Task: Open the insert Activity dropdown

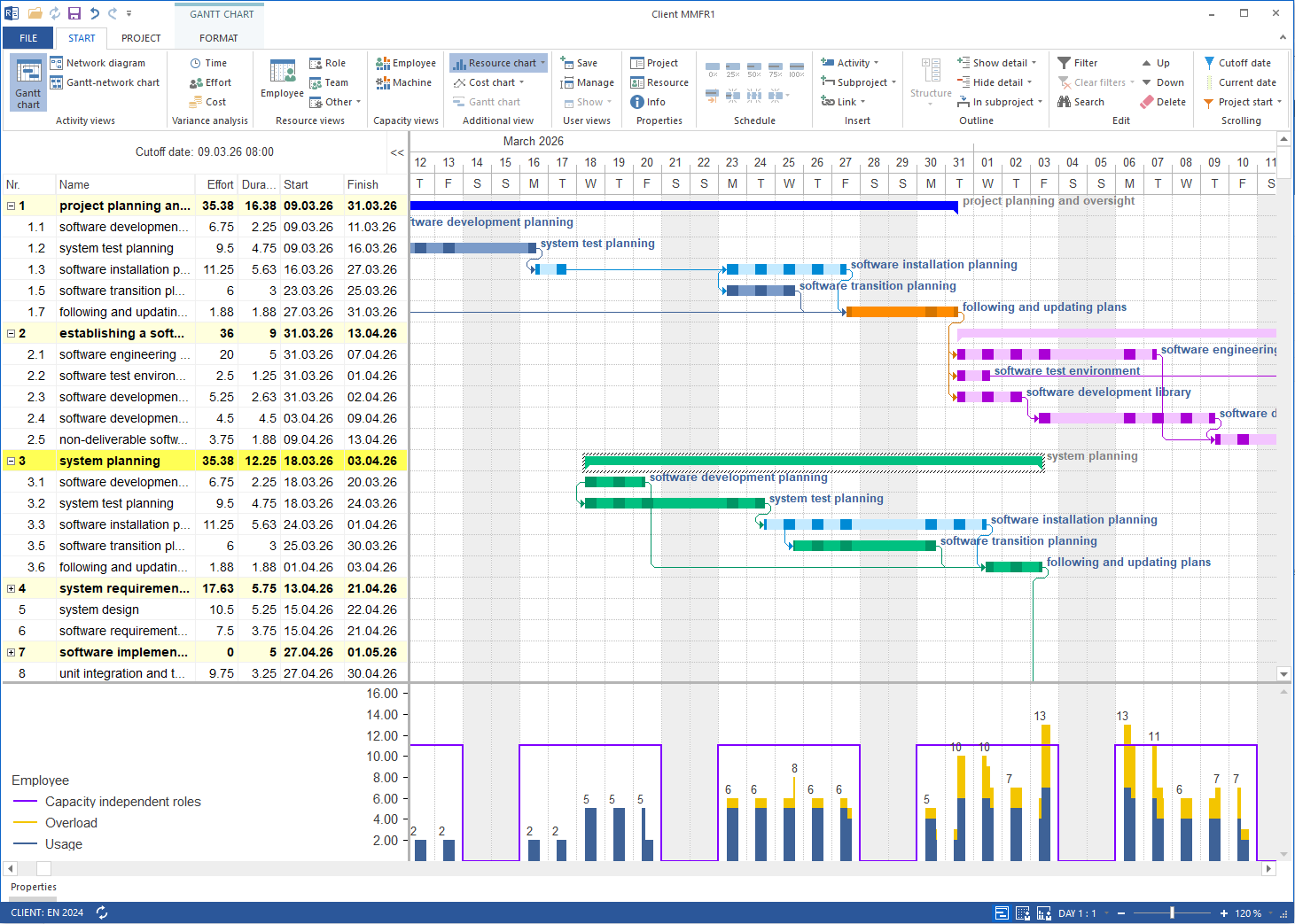Action: tap(849, 63)
